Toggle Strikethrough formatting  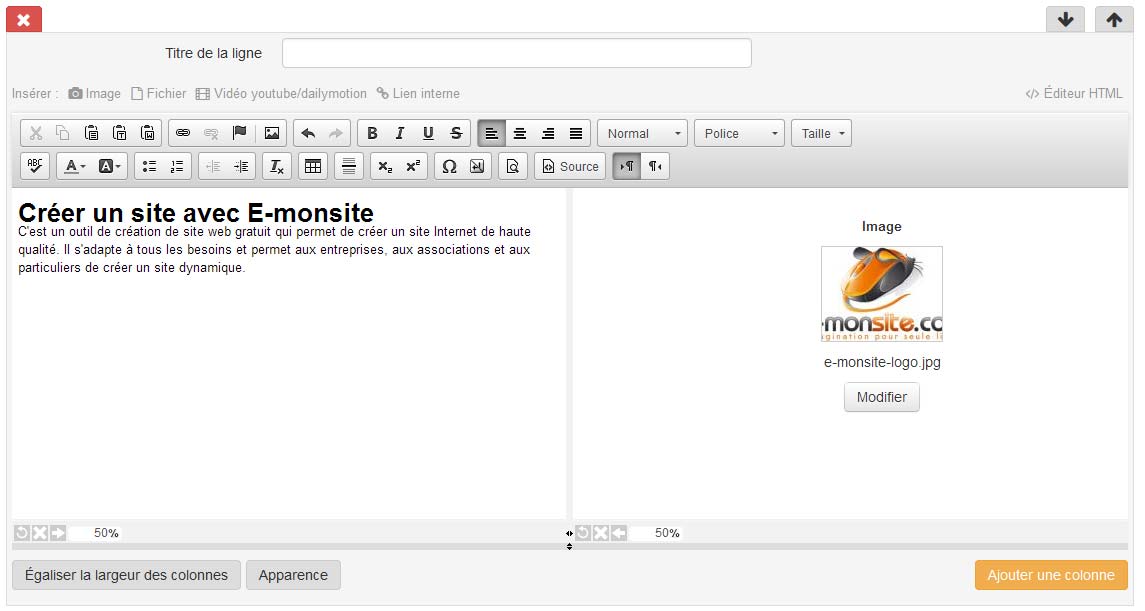[x=456, y=134]
